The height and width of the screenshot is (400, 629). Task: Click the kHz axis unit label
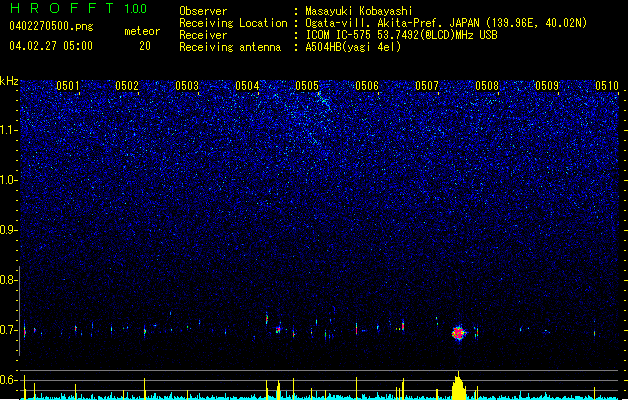tap(9, 81)
